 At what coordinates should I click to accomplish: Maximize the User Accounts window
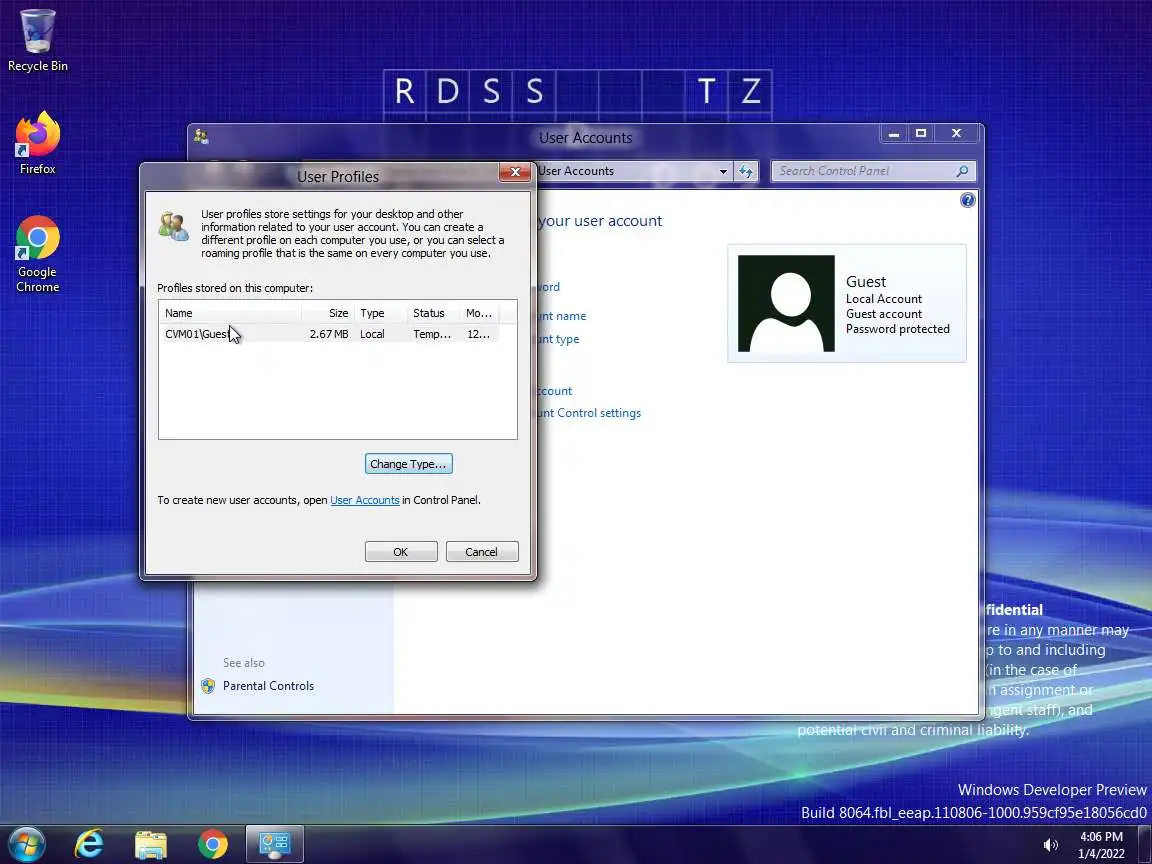[x=921, y=134]
